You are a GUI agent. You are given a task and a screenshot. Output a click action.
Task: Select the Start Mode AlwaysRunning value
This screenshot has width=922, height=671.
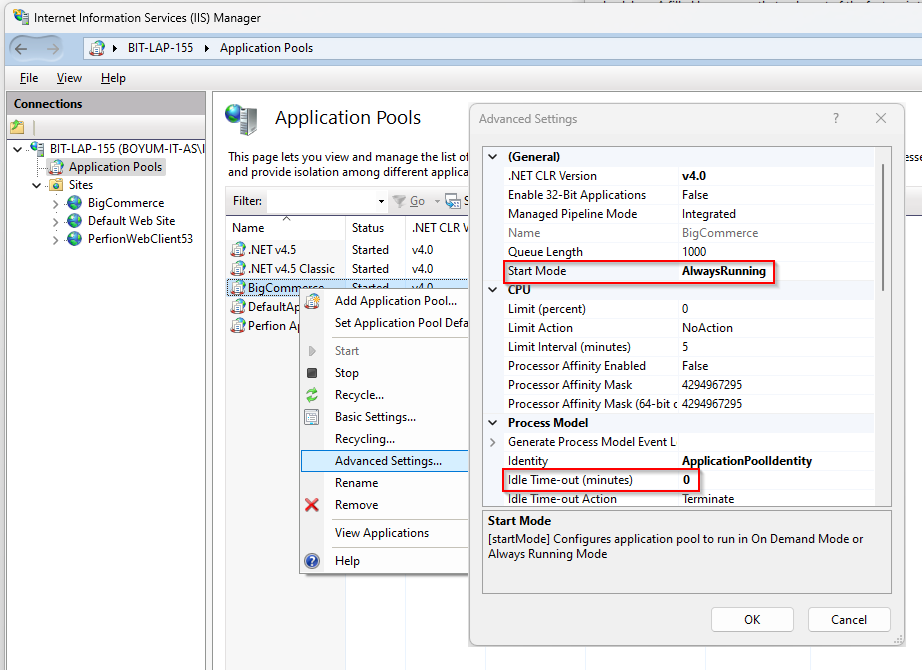(723, 271)
